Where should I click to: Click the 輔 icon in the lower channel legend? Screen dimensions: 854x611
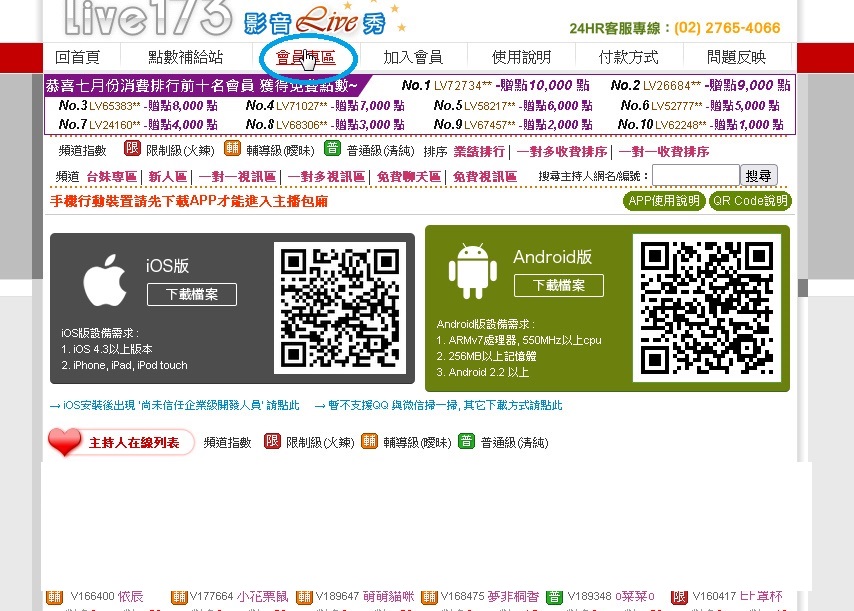coord(369,441)
